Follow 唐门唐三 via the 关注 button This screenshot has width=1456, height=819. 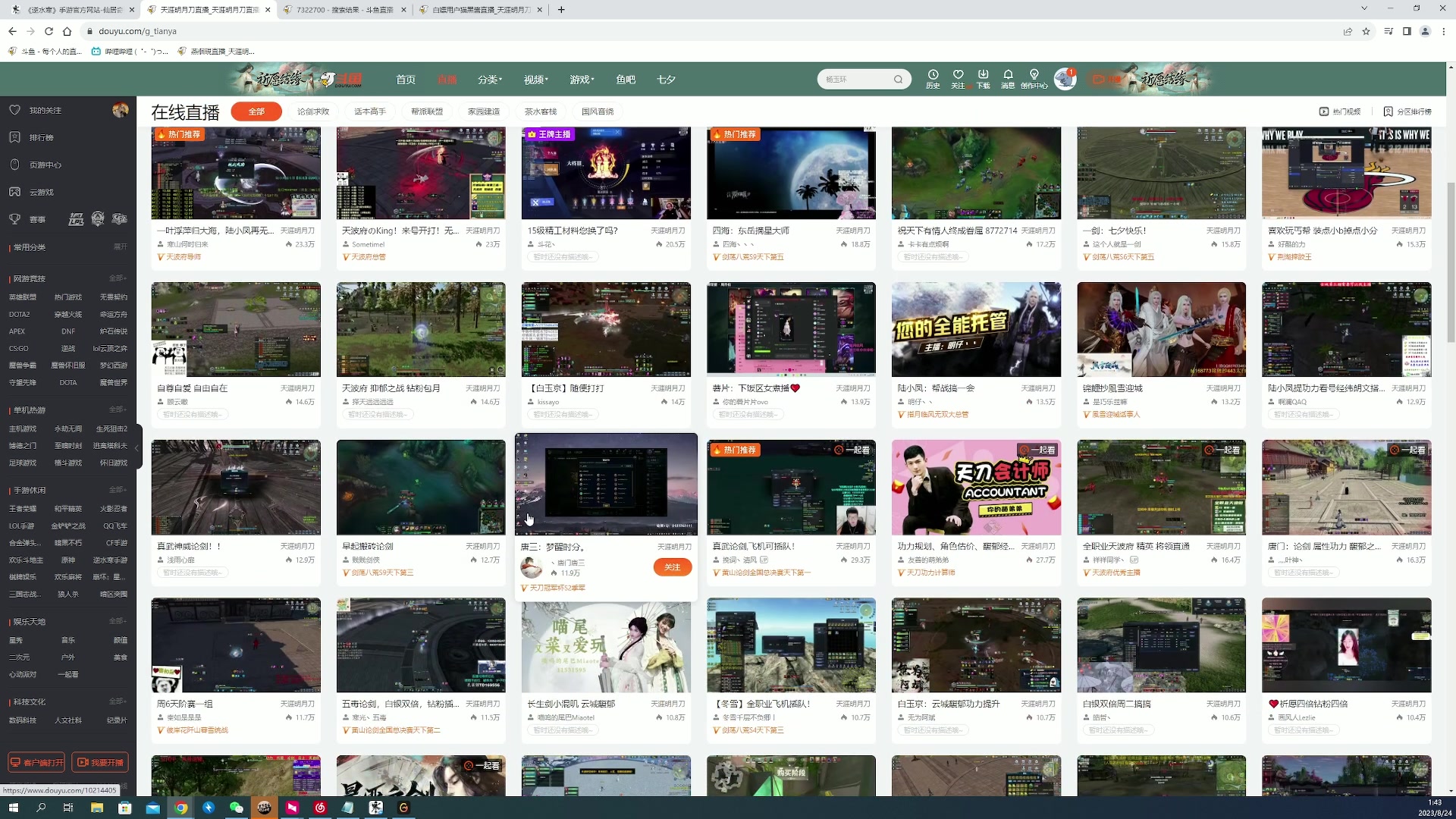point(672,566)
